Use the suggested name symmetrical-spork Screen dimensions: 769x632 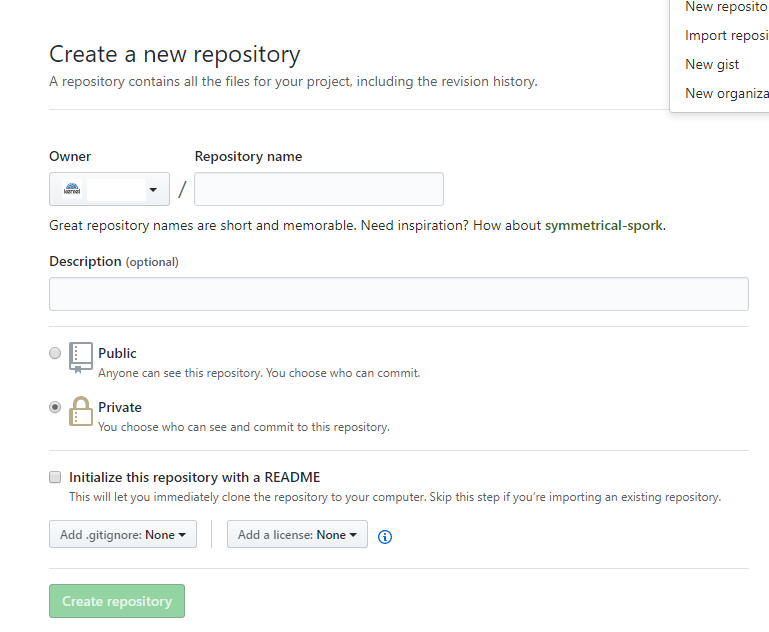coord(603,225)
